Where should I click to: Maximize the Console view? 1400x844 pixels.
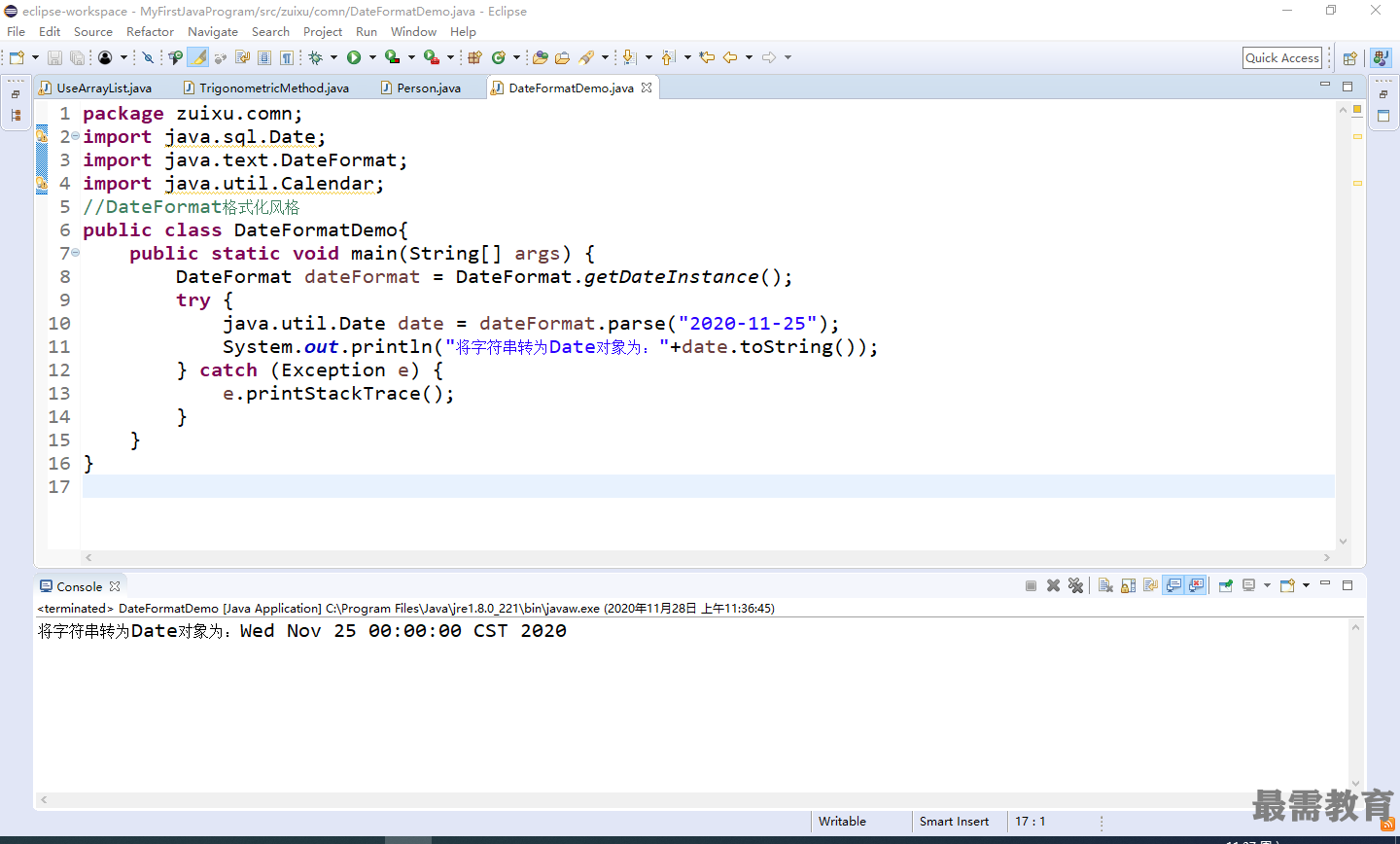point(1347,585)
